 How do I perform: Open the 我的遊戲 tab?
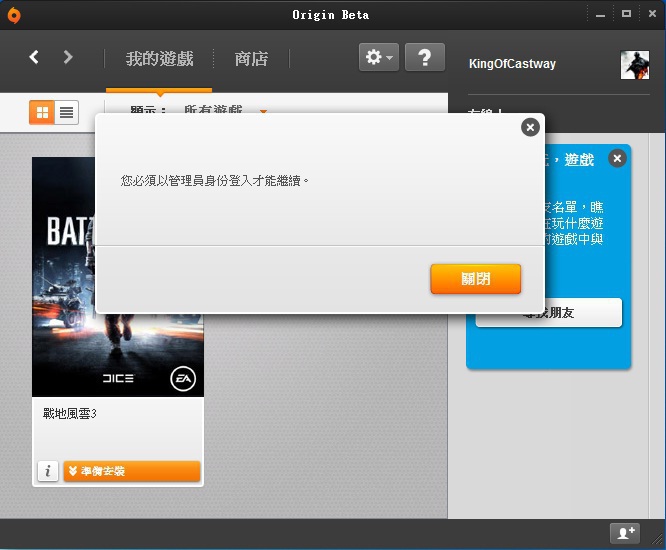point(159,59)
